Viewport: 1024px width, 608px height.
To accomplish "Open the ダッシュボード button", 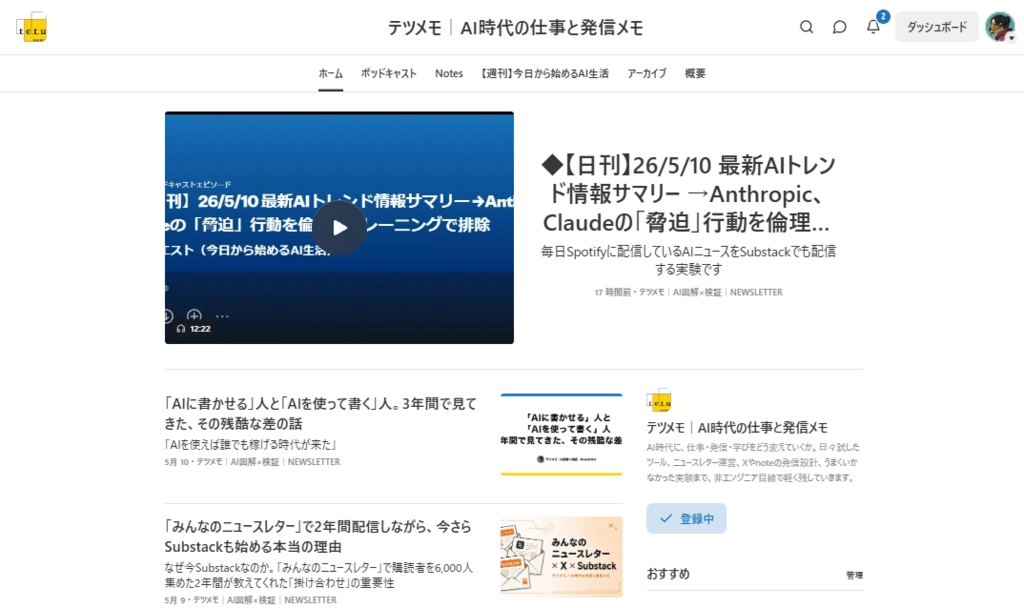I will [x=936, y=27].
